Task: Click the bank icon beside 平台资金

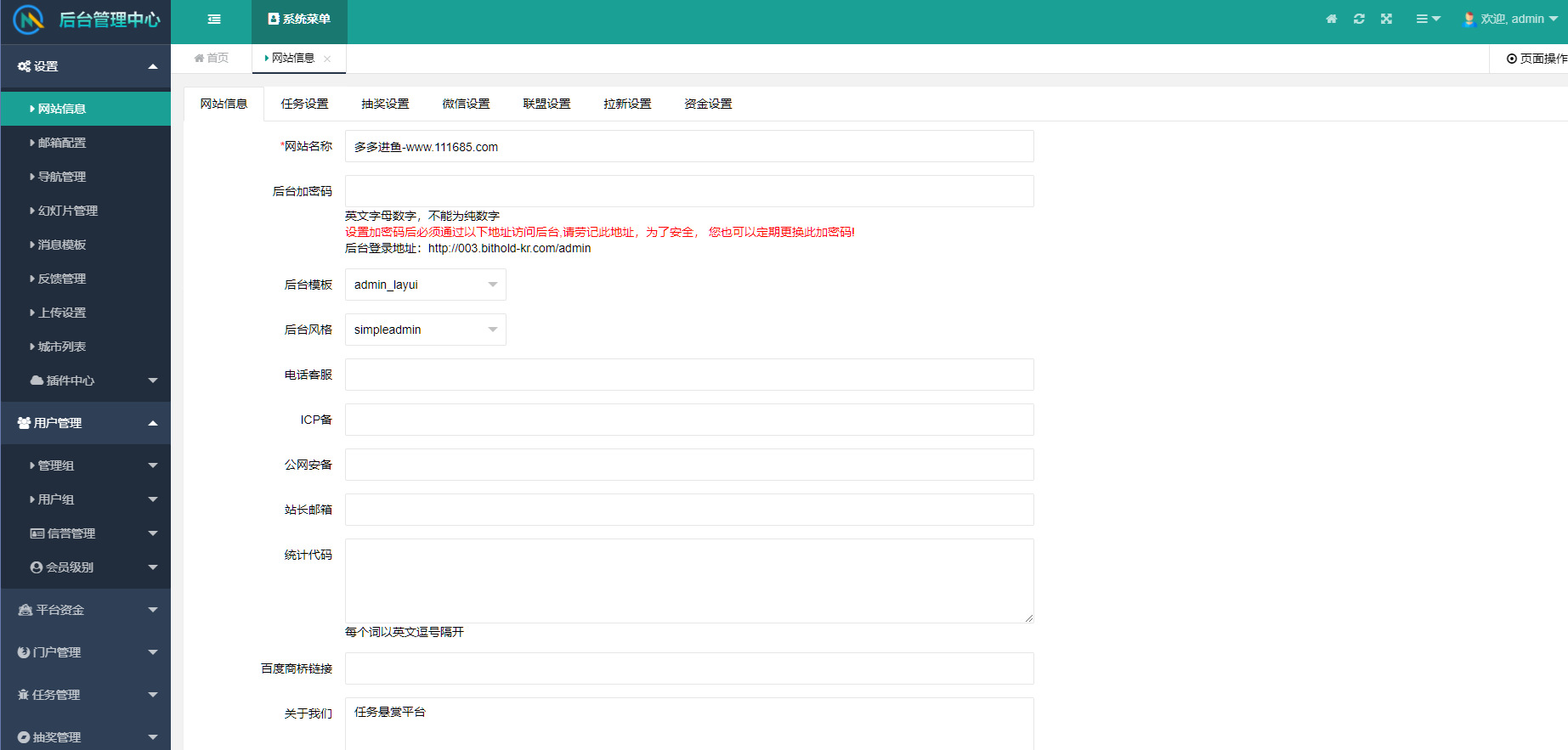Action: (x=25, y=610)
